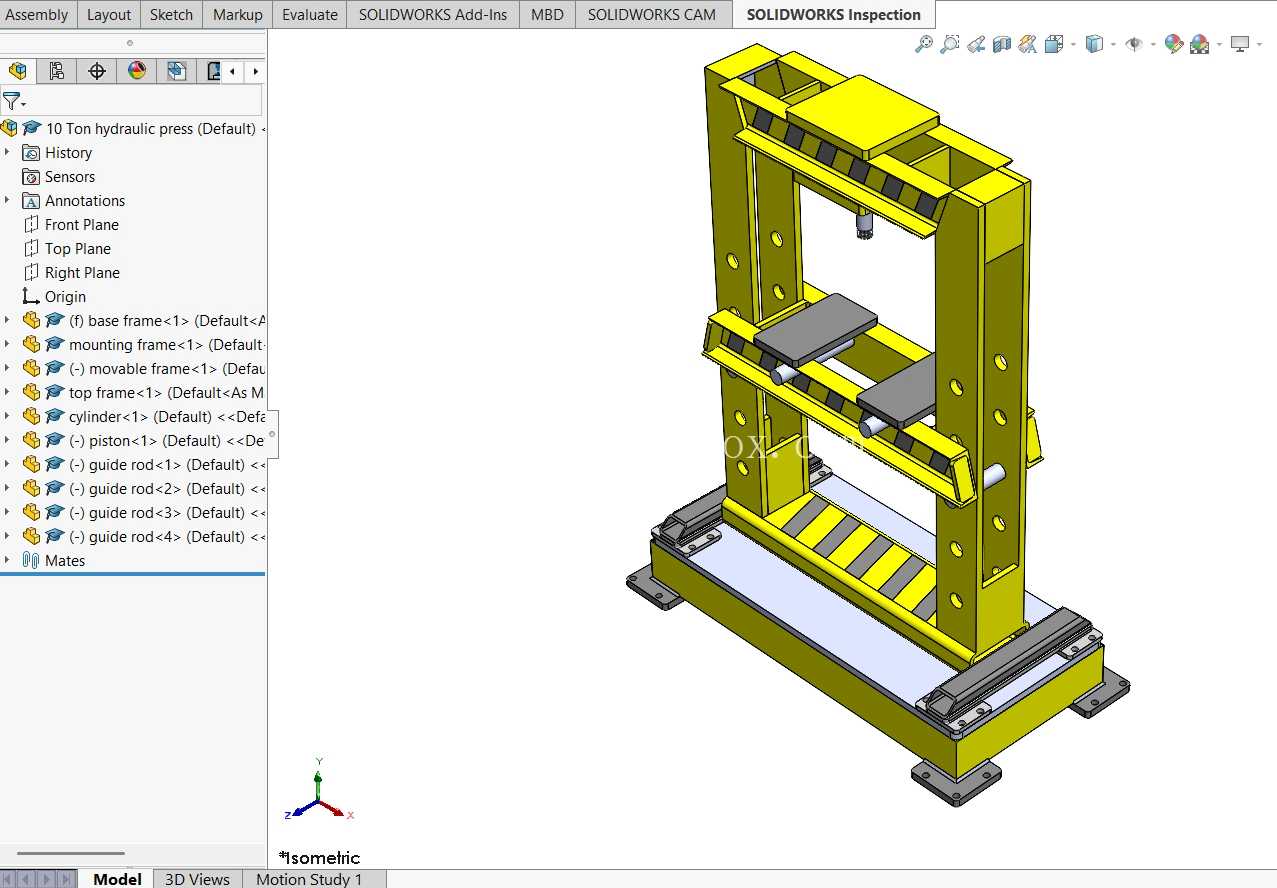This screenshot has height=888, width=1277.
Task: Open the DimXpertManager tab icon
Action: [x=177, y=71]
